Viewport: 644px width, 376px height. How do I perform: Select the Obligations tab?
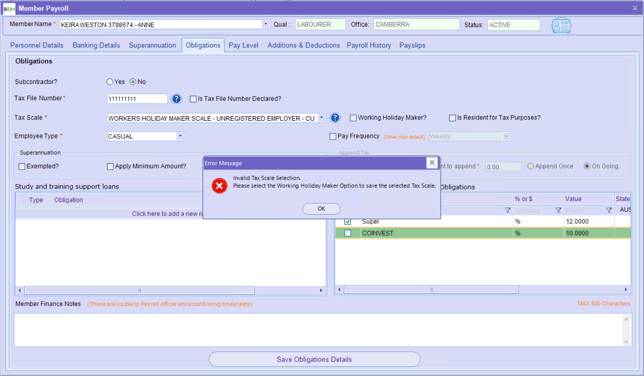coord(203,45)
